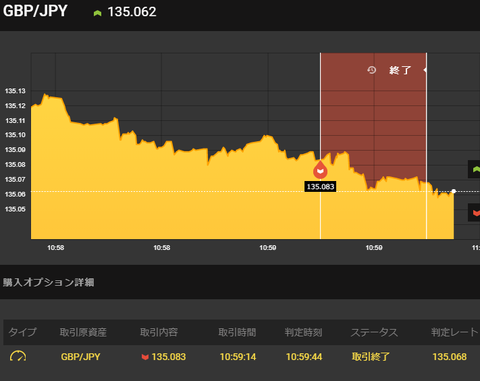480x381 pixels.
Task: Click GBP/JPY in the trade row
Action: click(x=81, y=357)
